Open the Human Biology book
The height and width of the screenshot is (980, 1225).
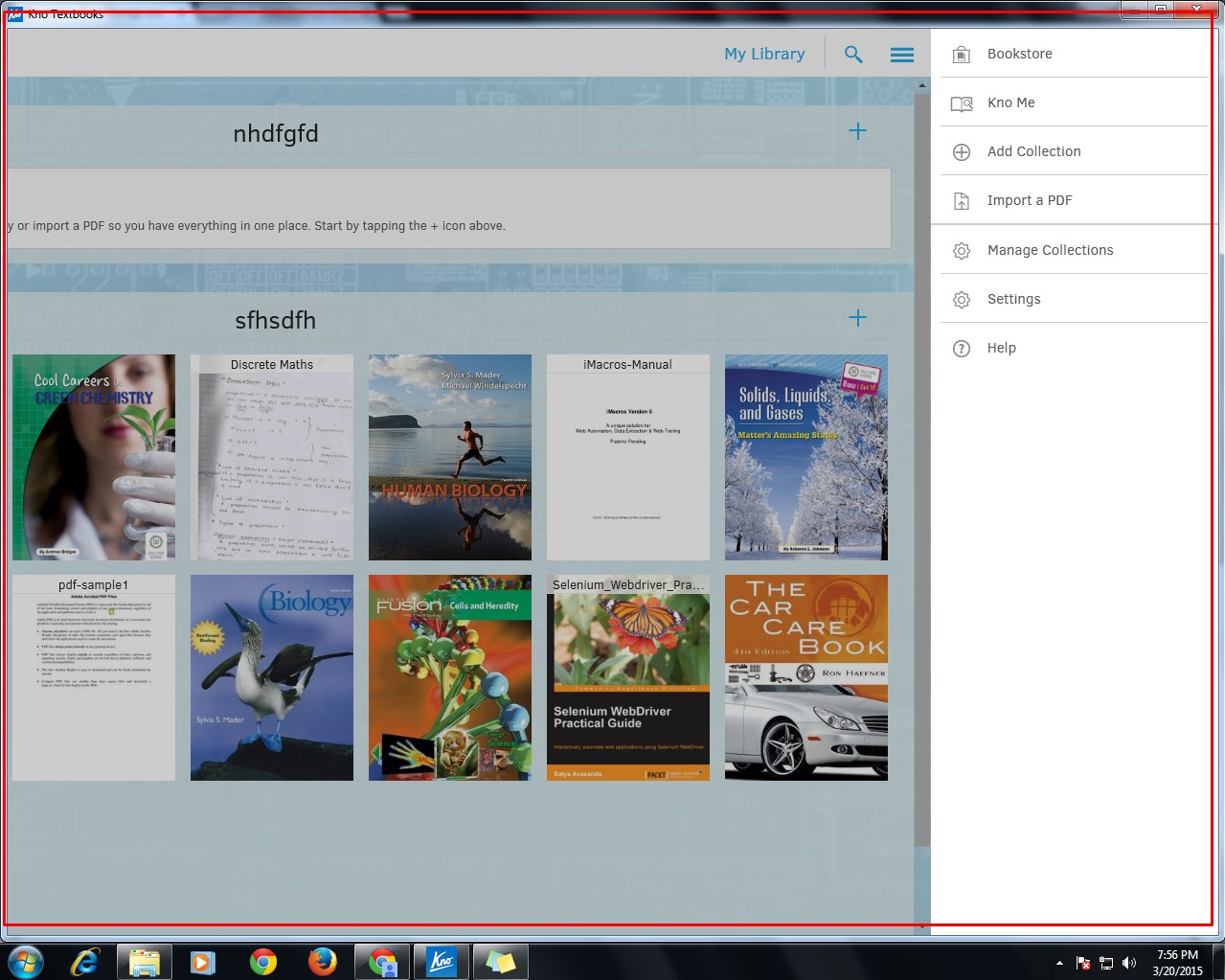tap(450, 457)
